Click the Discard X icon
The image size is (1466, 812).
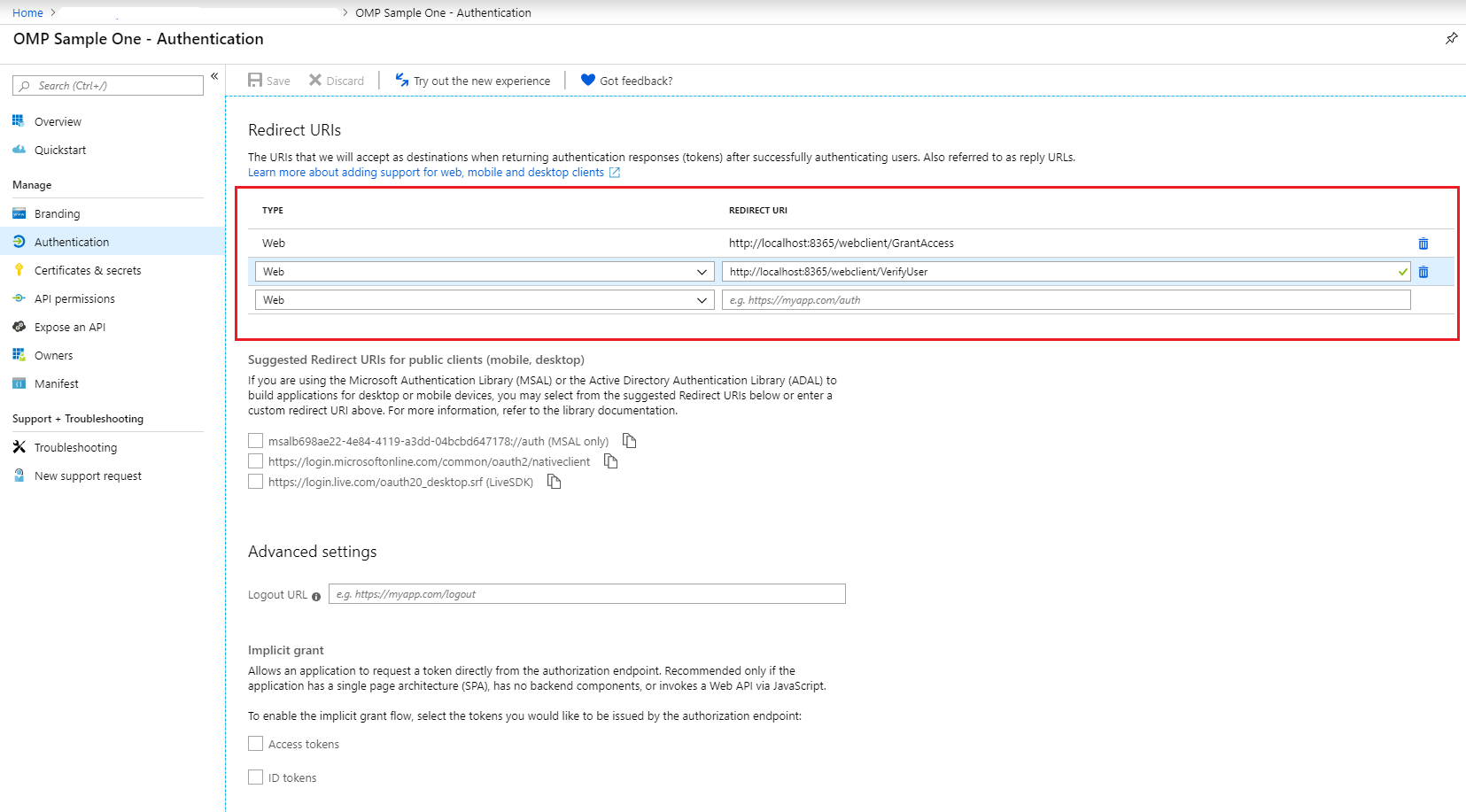click(x=315, y=81)
